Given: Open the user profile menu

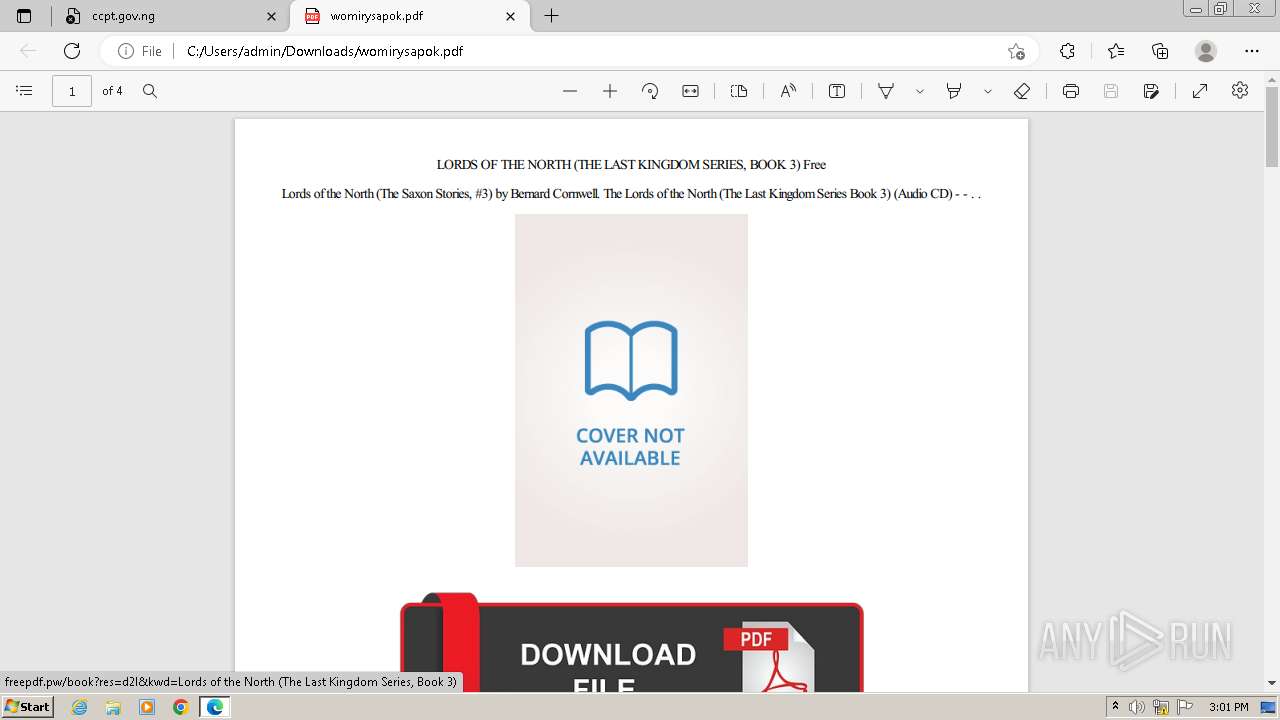Looking at the screenshot, I should point(1206,51).
